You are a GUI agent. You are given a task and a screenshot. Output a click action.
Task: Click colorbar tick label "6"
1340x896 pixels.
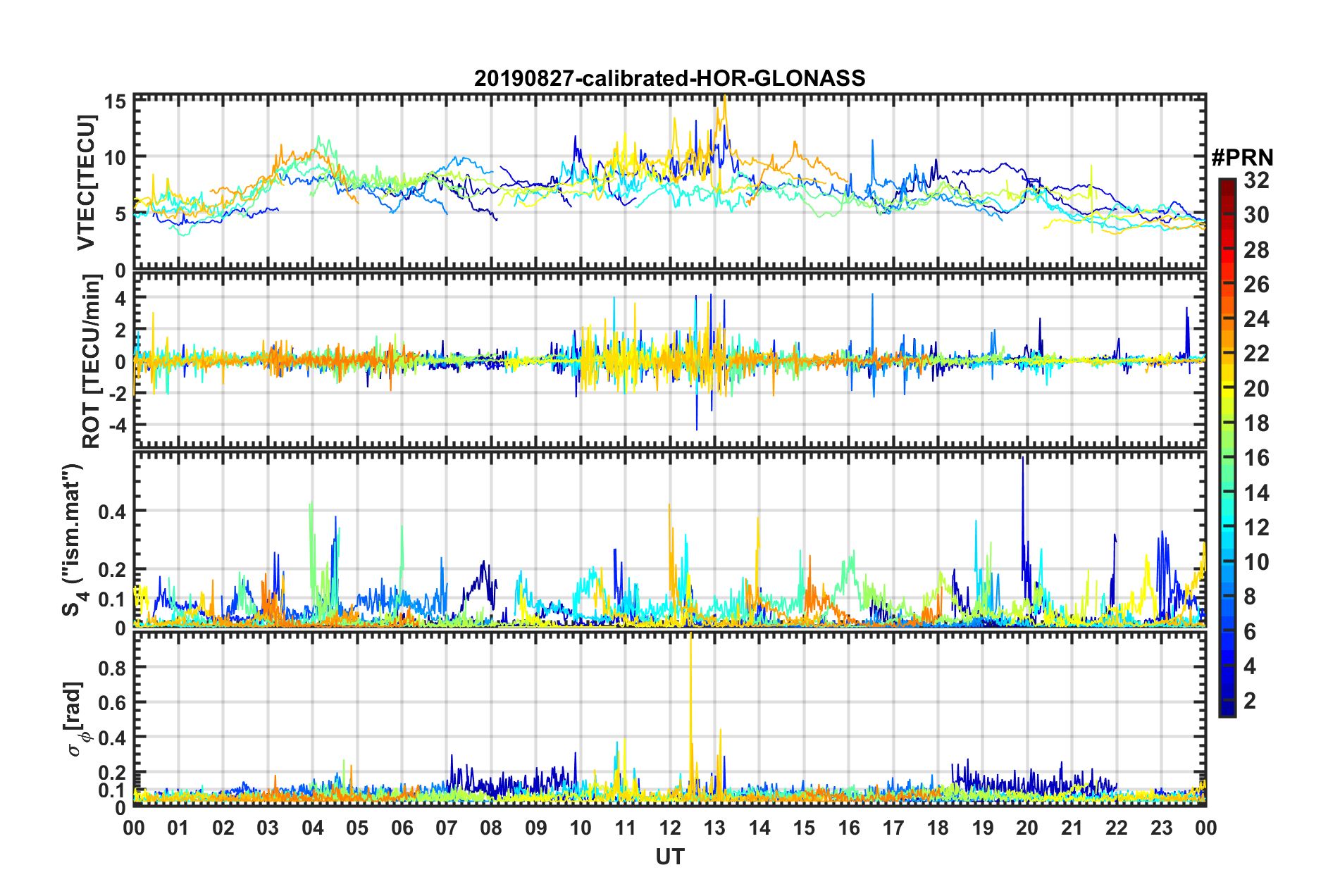tap(1251, 632)
